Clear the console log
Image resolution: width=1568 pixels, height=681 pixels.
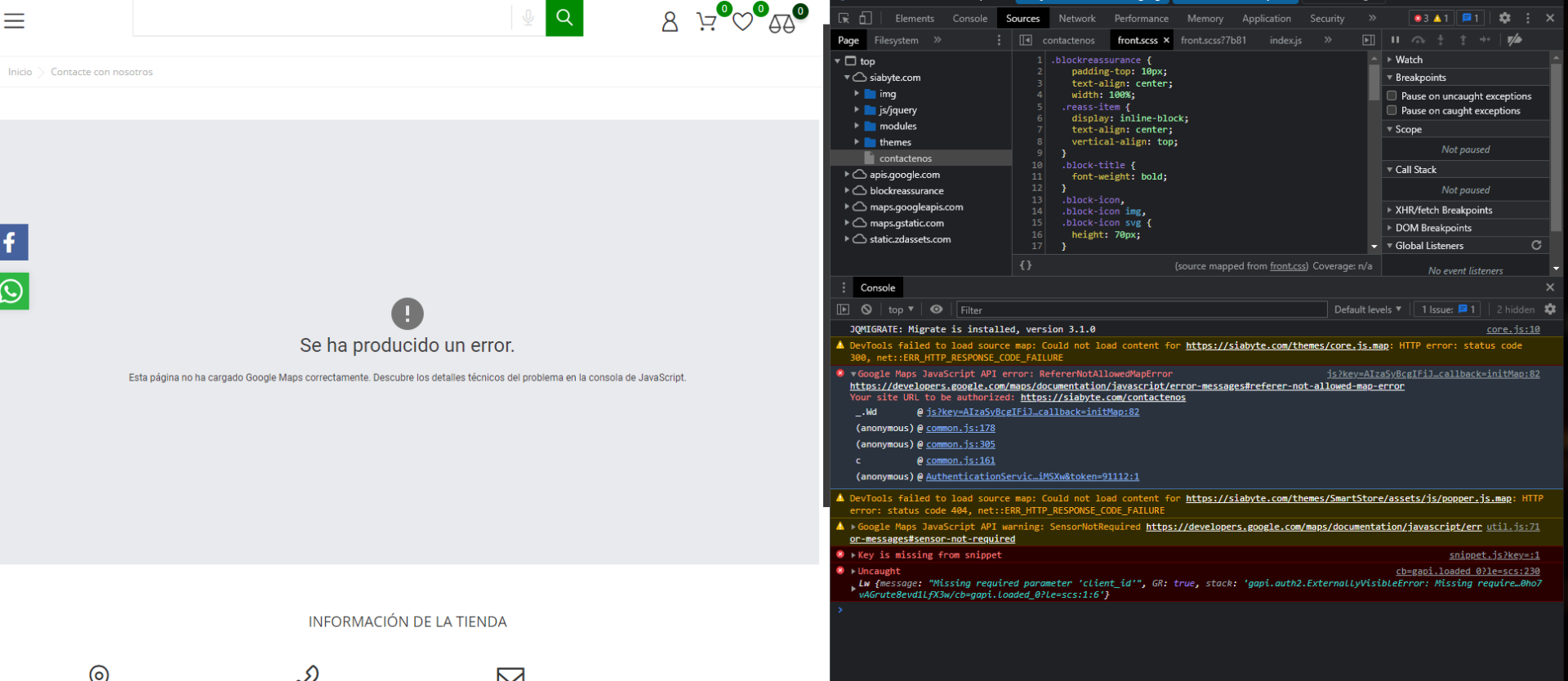(x=866, y=309)
